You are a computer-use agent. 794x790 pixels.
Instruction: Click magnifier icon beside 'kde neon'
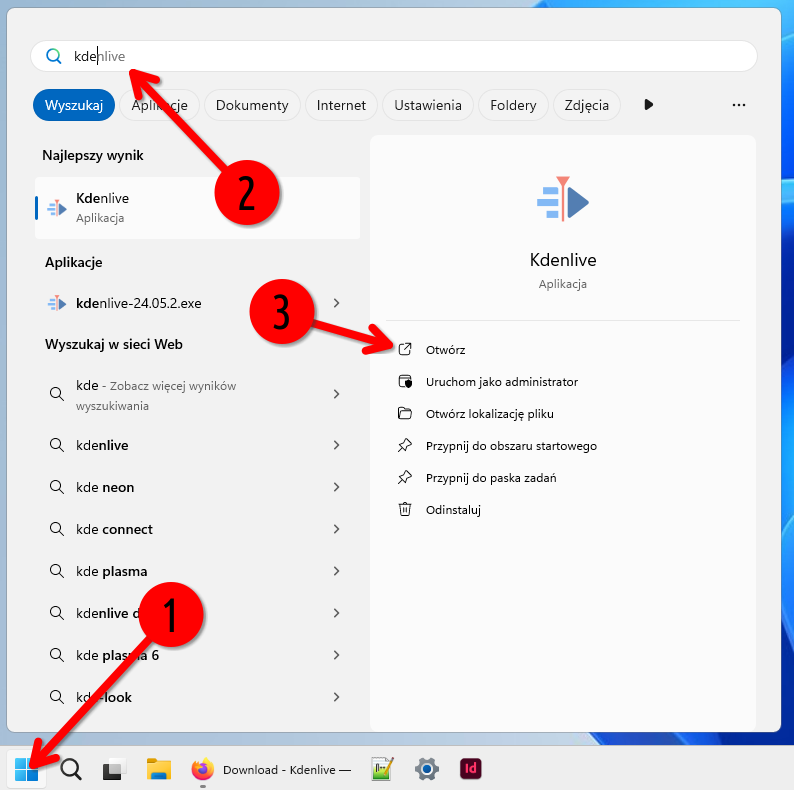[x=57, y=487]
